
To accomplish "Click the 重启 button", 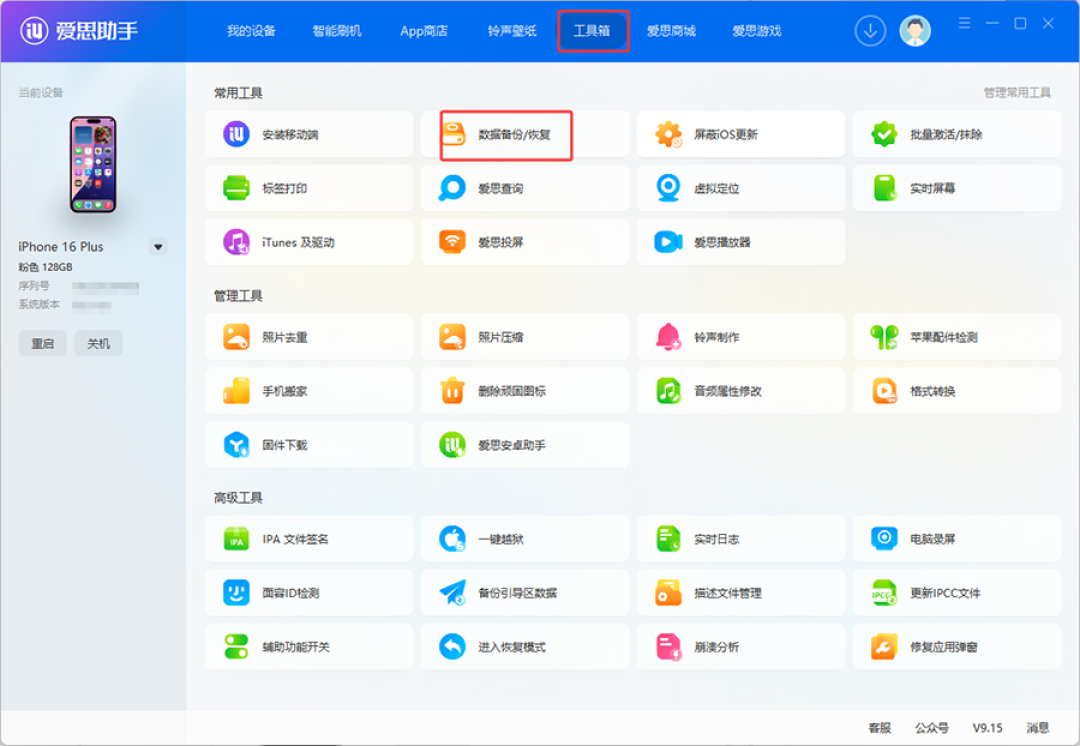I will [43, 343].
